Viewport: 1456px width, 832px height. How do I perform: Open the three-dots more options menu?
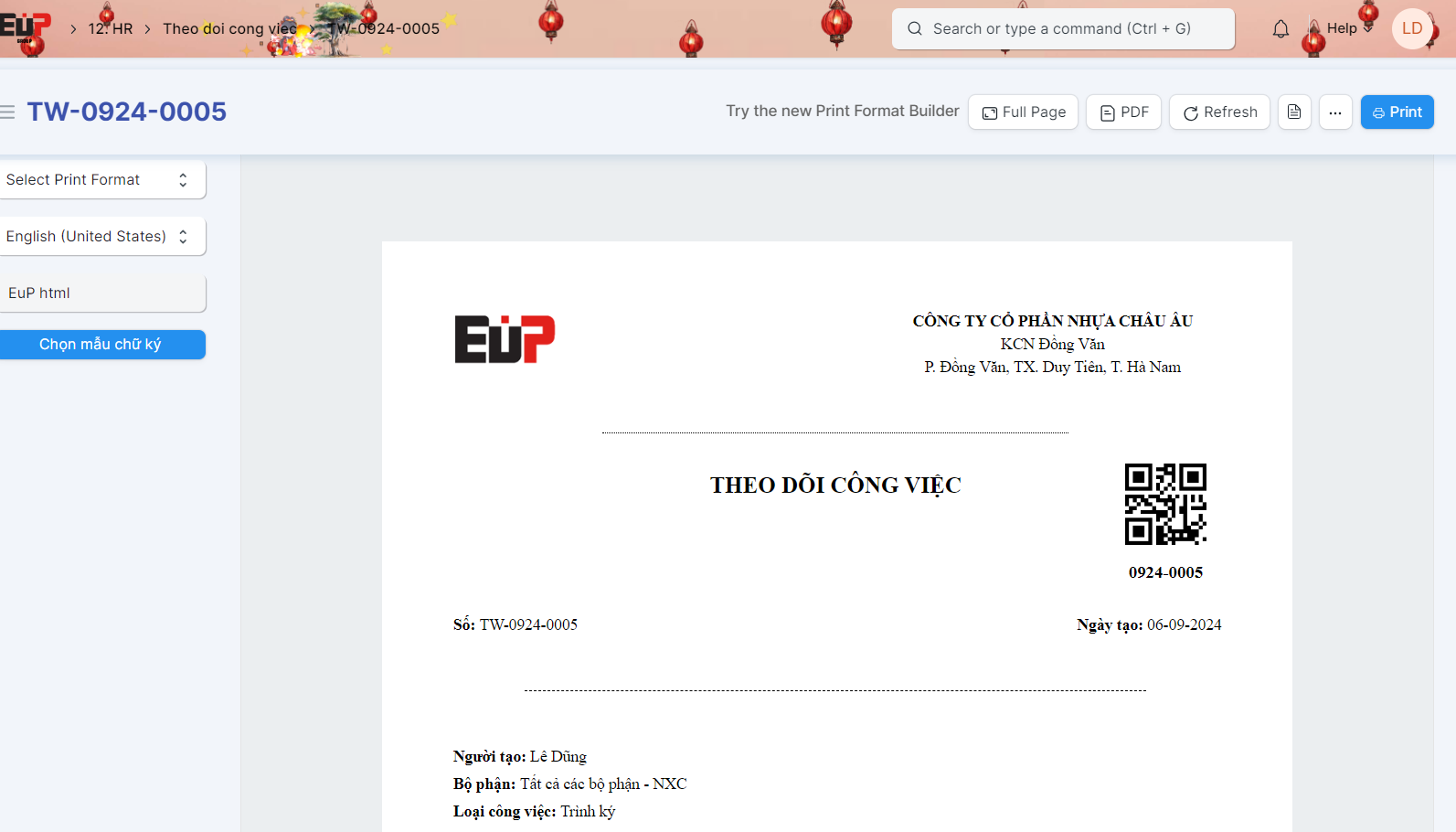1335,112
